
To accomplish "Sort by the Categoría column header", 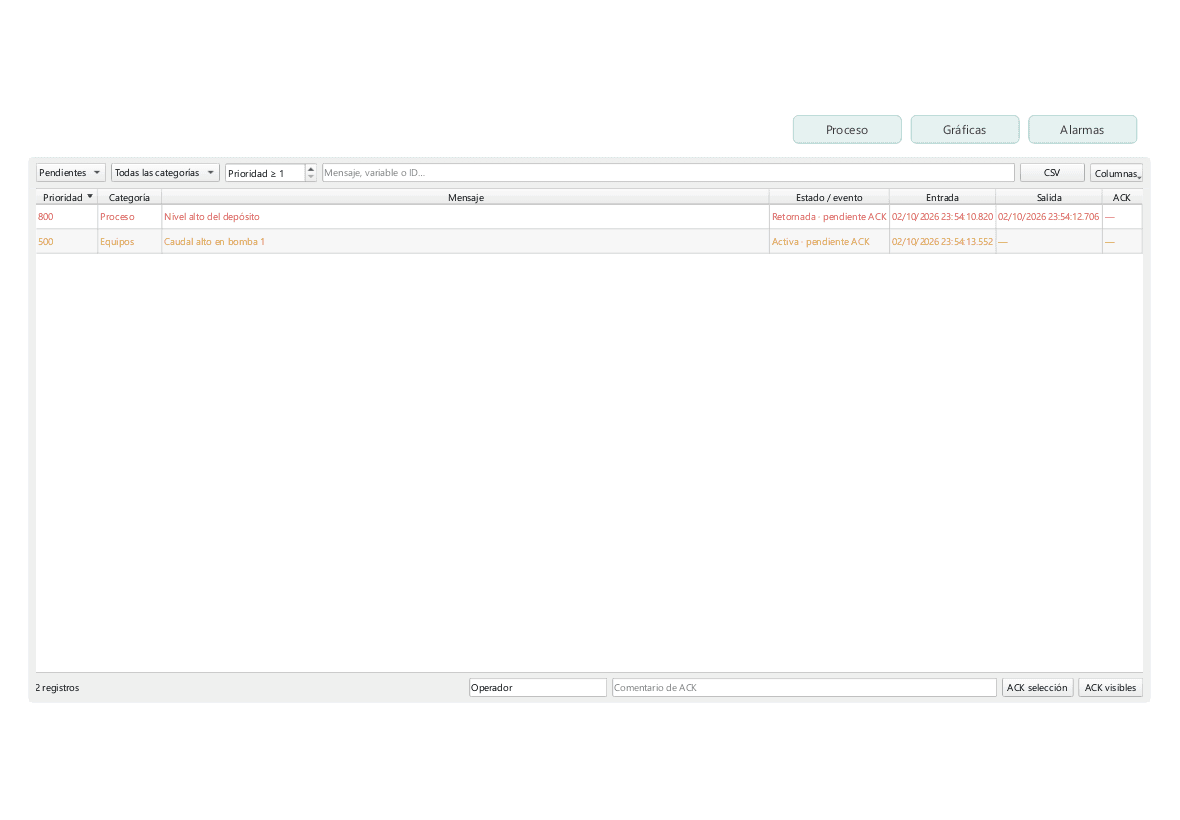I will pyautogui.click(x=129, y=197).
